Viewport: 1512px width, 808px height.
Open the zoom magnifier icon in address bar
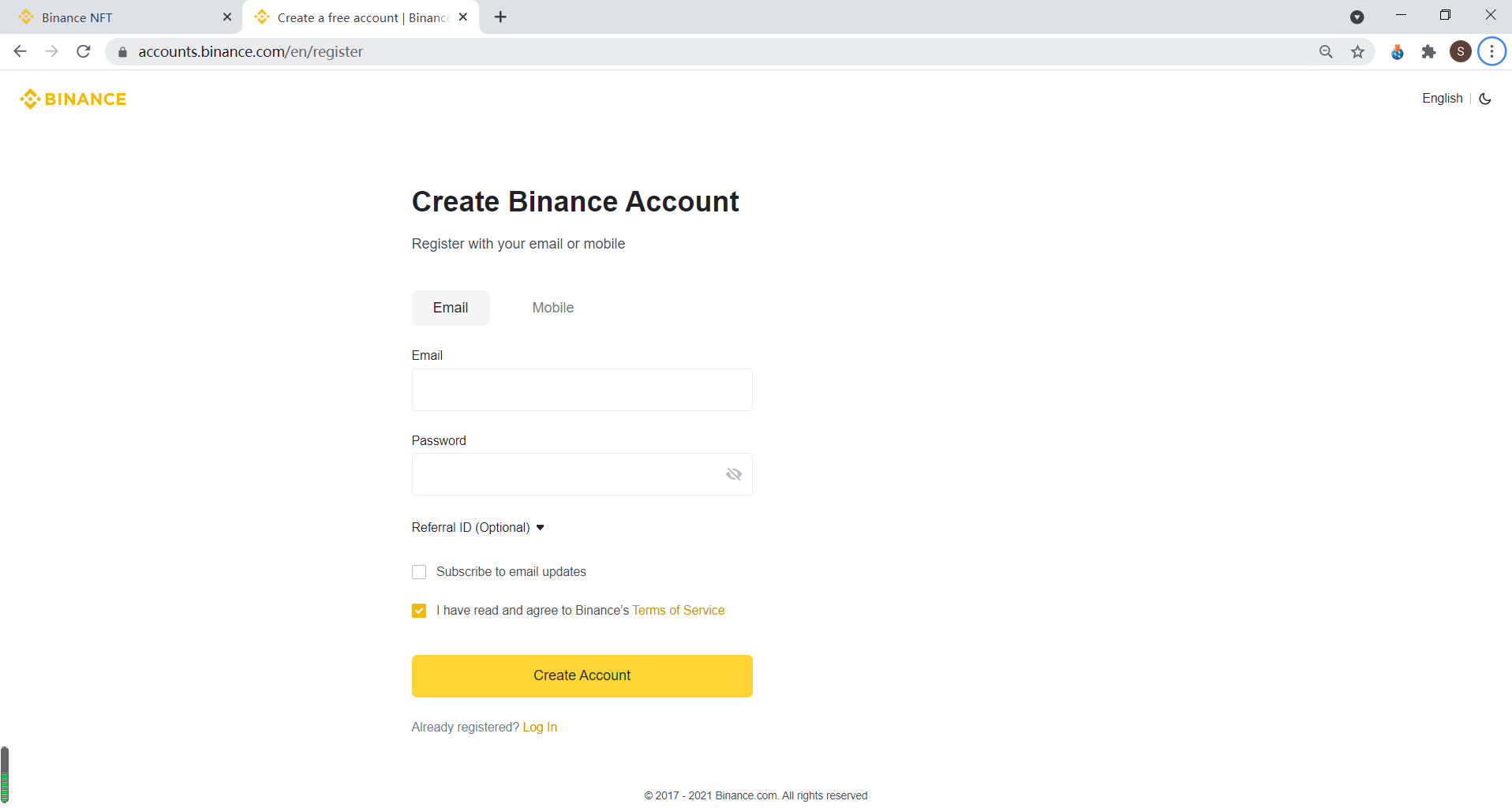(x=1326, y=52)
